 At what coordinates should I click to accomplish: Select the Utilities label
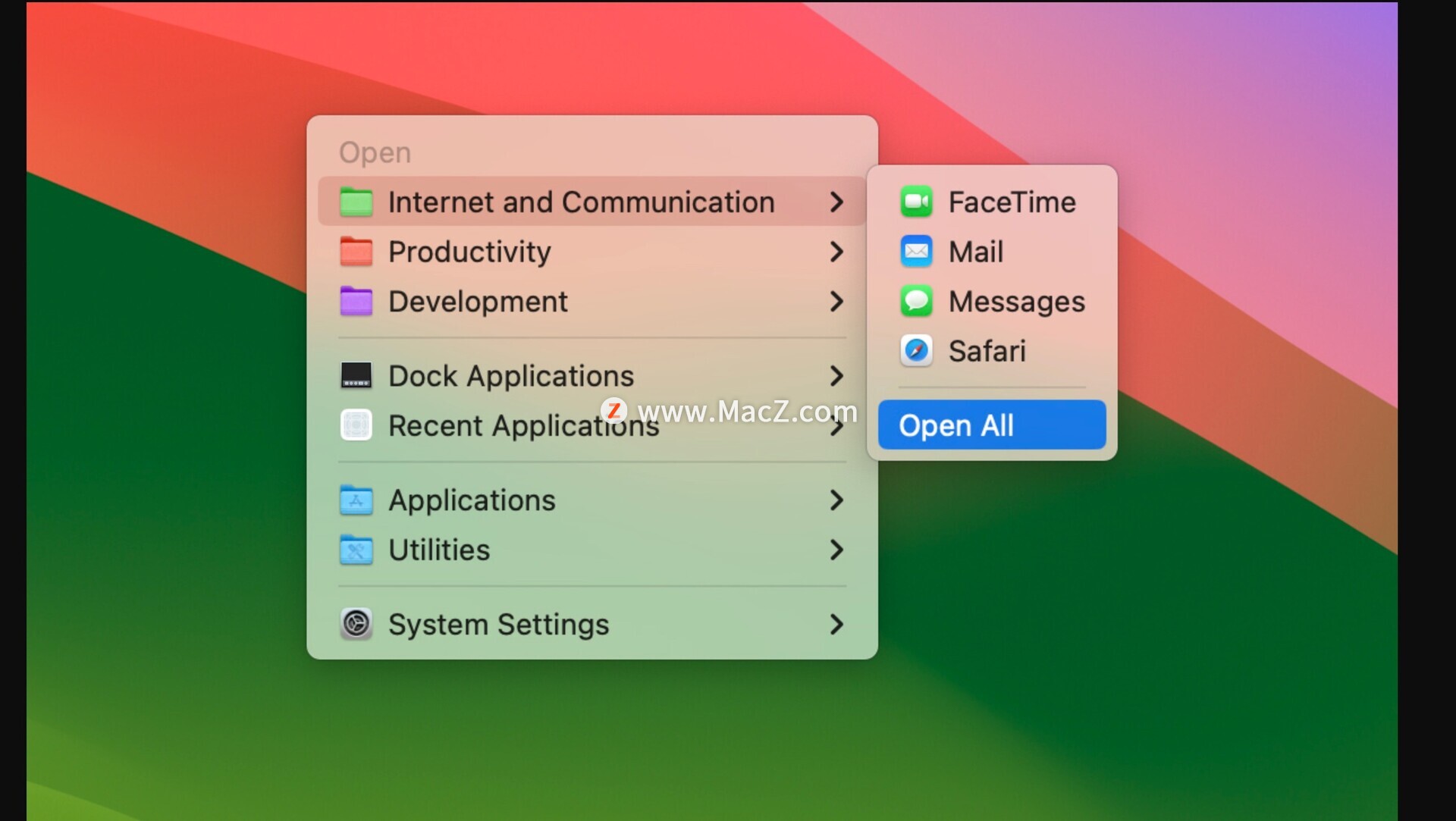pos(439,550)
